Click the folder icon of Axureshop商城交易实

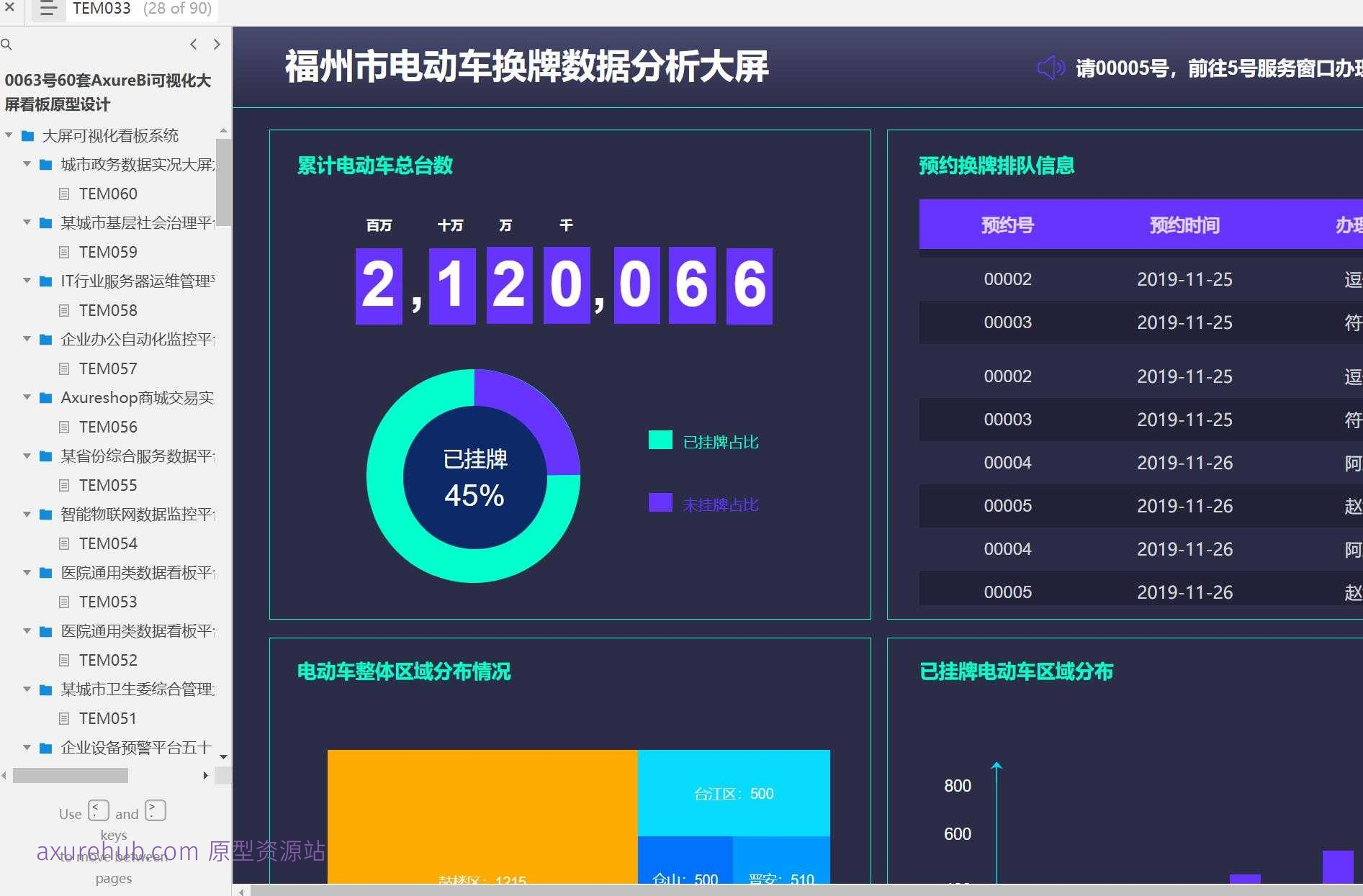(x=45, y=398)
